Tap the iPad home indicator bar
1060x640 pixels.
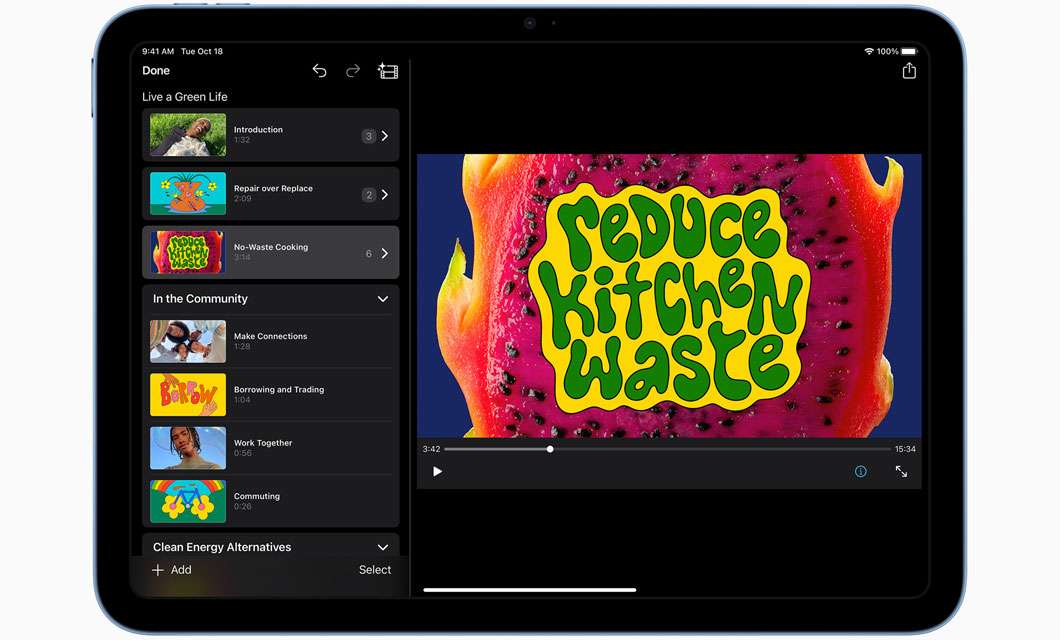(x=529, y=590)
